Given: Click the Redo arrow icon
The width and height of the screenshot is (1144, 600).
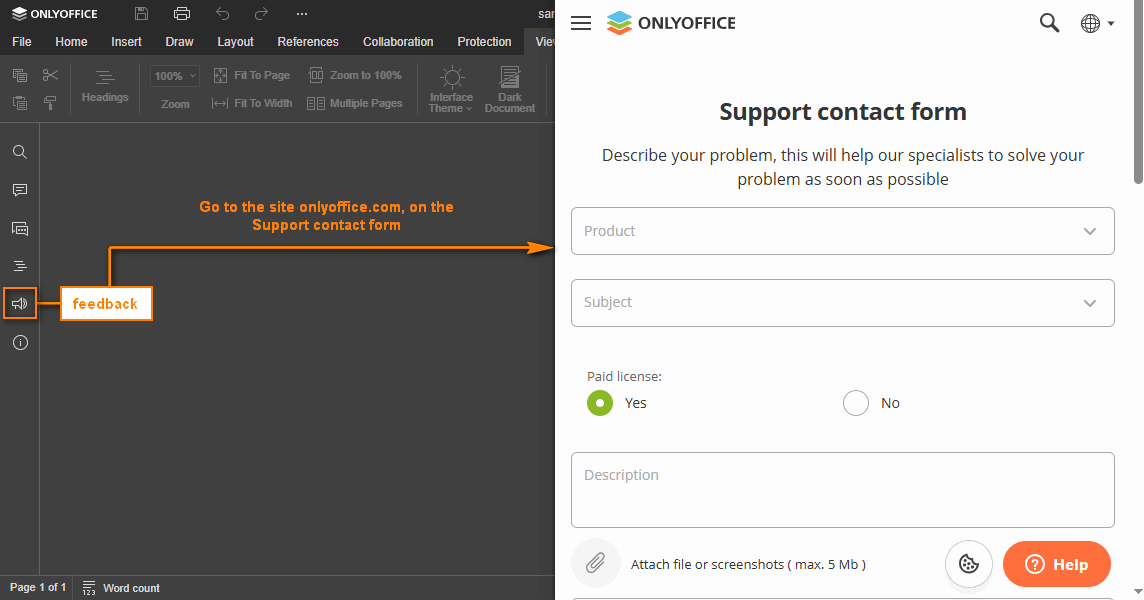Looking at the screenshot, I should pos(261,14).
